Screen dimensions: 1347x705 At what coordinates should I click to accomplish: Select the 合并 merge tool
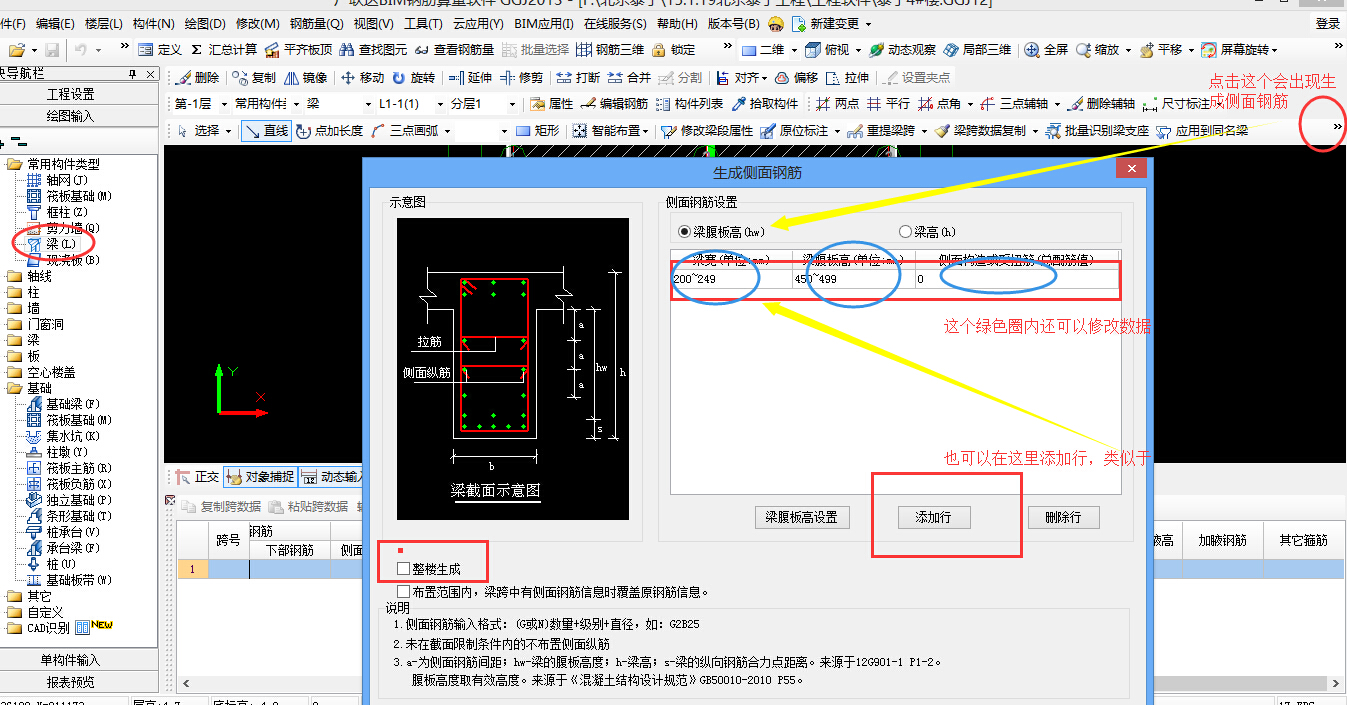coord(629,77)
